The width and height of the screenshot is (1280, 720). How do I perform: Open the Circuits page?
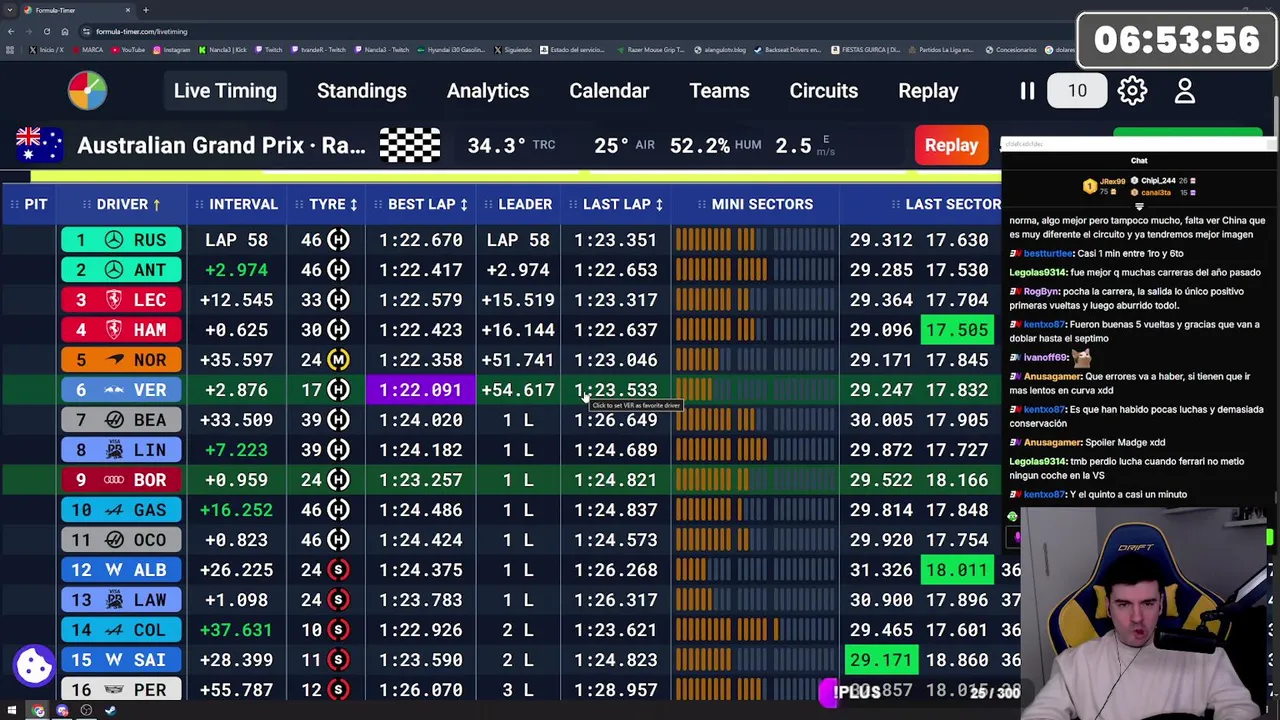(x=823, y=91)
